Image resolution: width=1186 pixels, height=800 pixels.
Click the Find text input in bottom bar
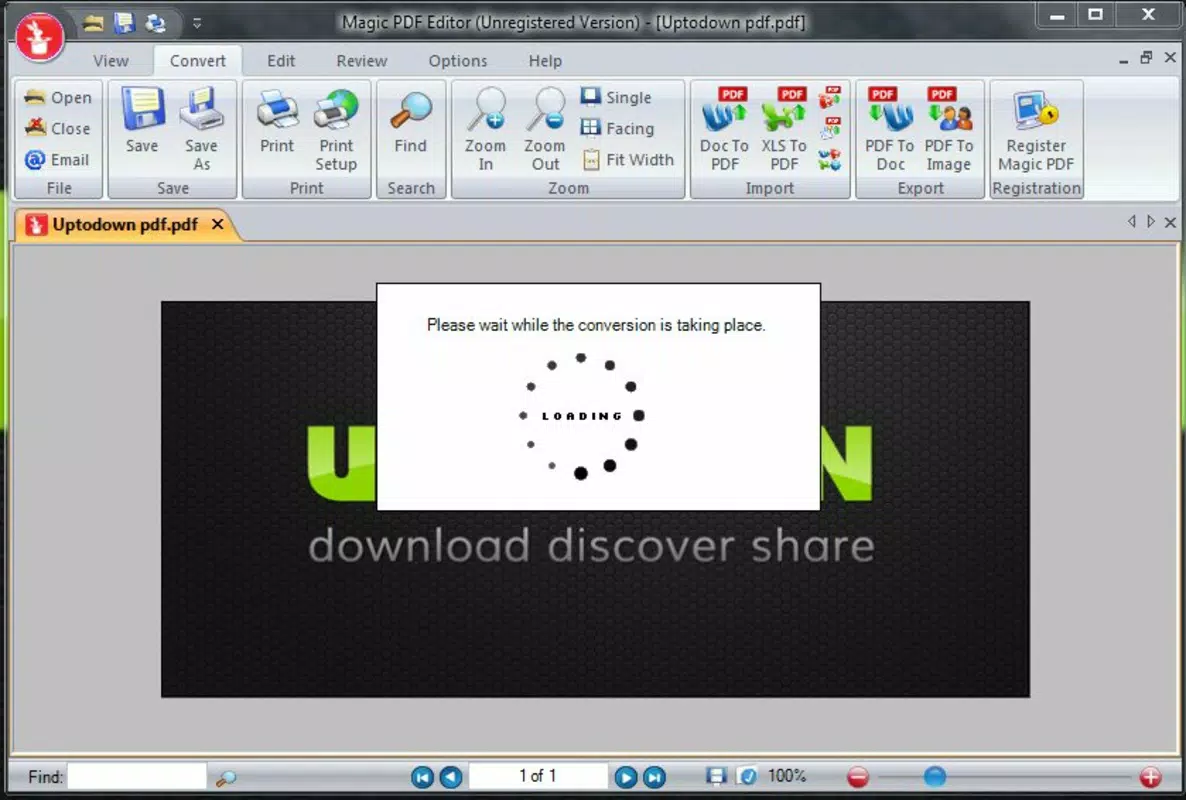tap(137, 777)
